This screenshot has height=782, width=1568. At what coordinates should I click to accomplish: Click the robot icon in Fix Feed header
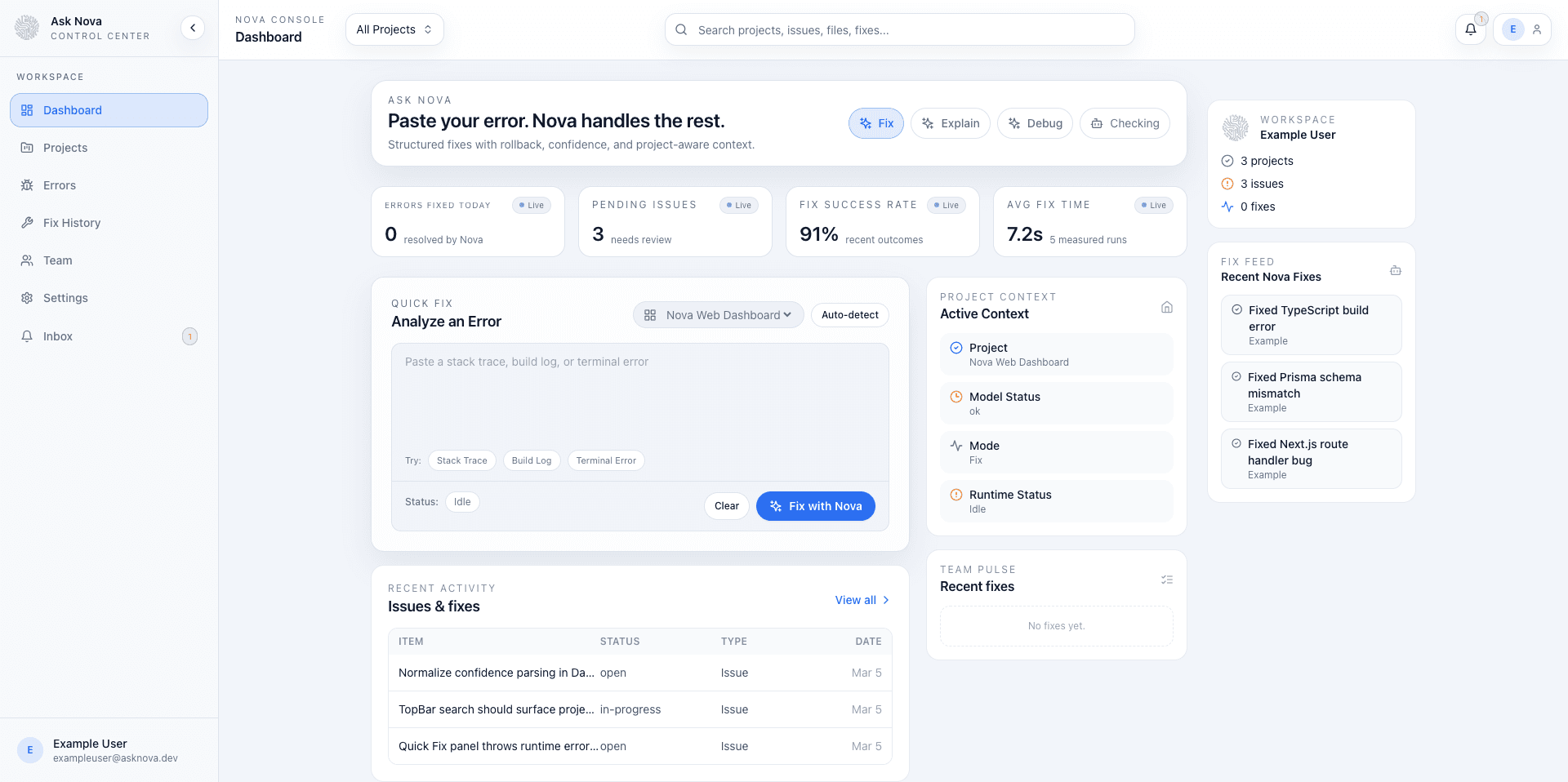tap(1396, 270)
